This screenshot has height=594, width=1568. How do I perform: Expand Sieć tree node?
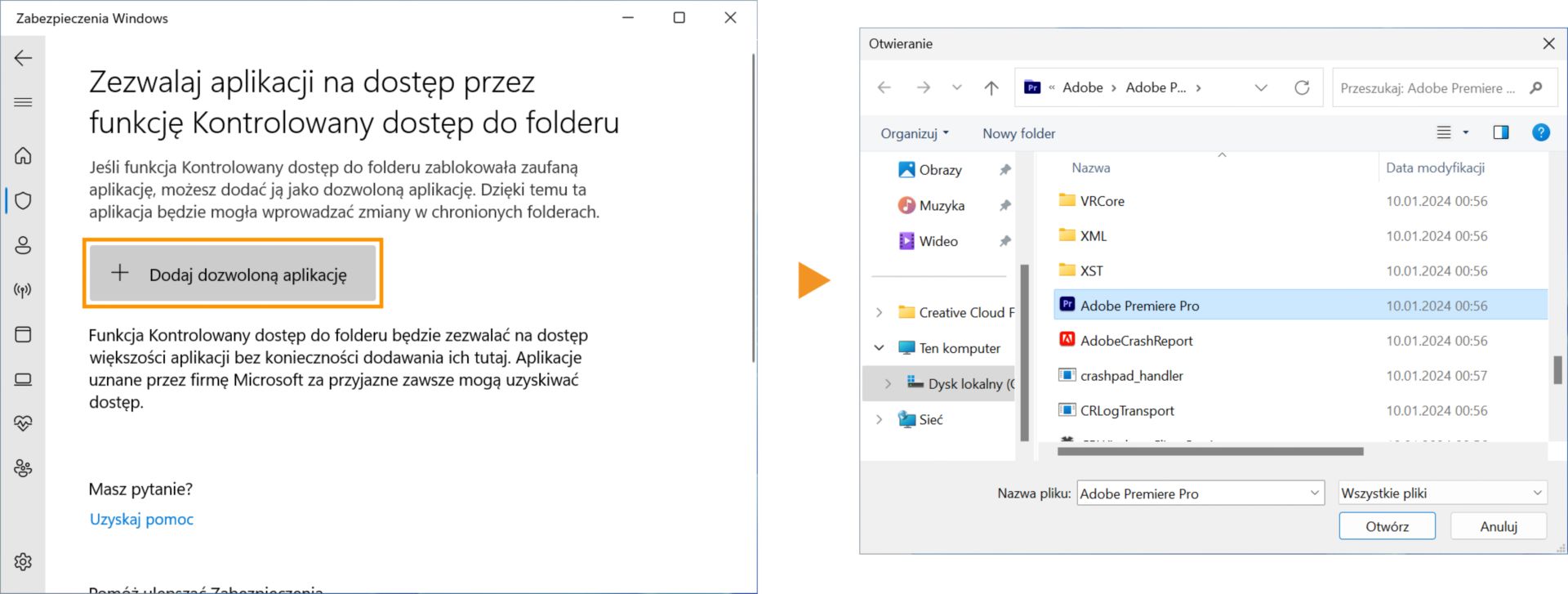[879, 419]
